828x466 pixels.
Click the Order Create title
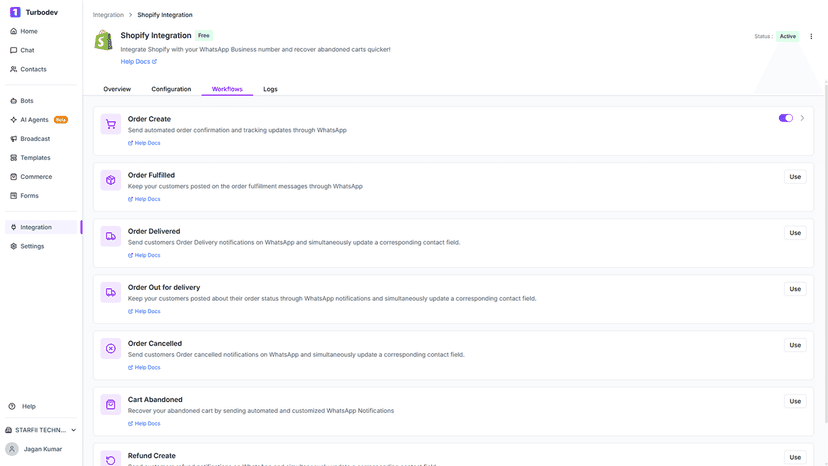pyautogui.click(x=149, y=119)
